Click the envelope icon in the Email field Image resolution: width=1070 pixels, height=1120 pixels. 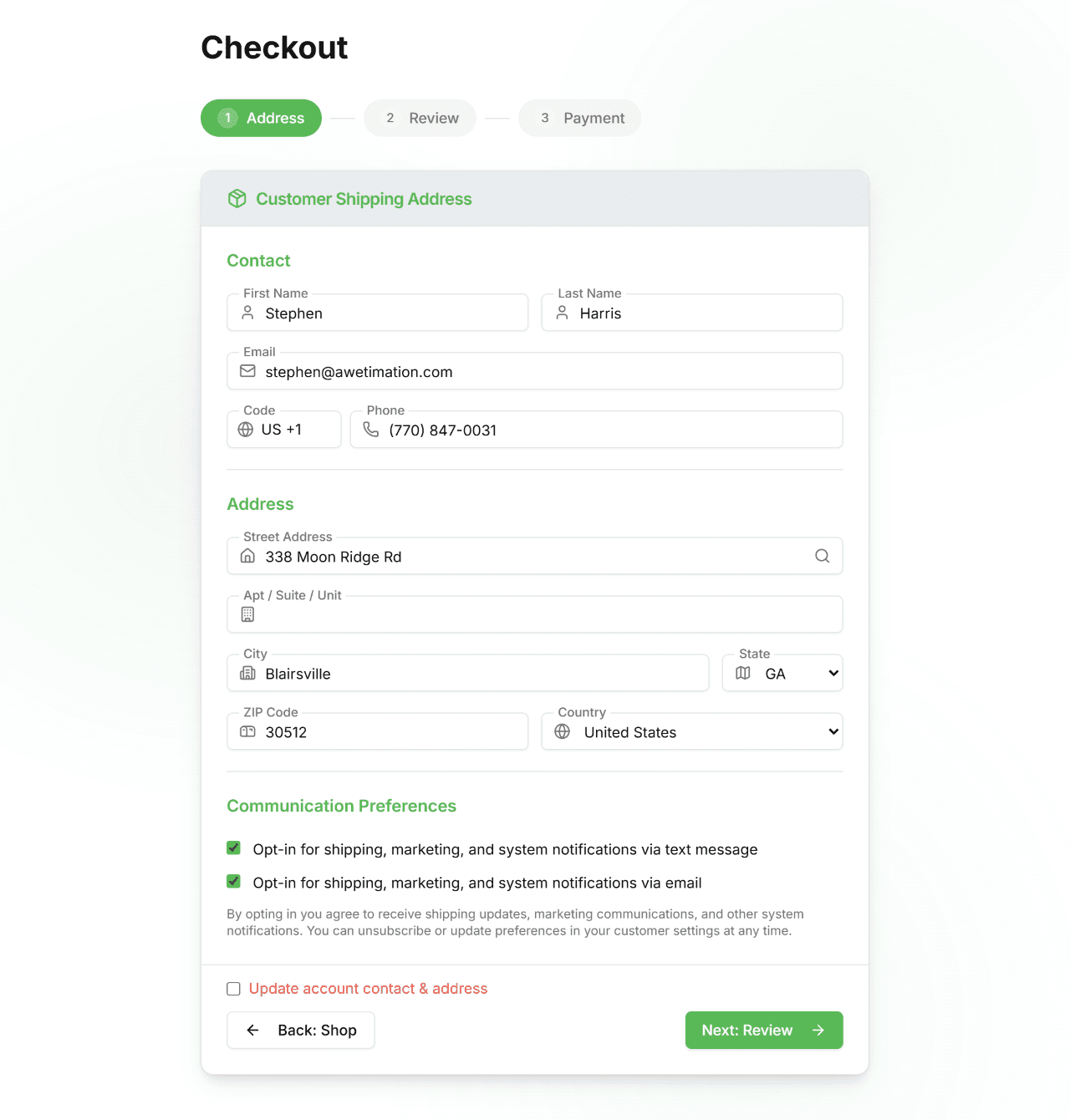click(x=247, y=371)
